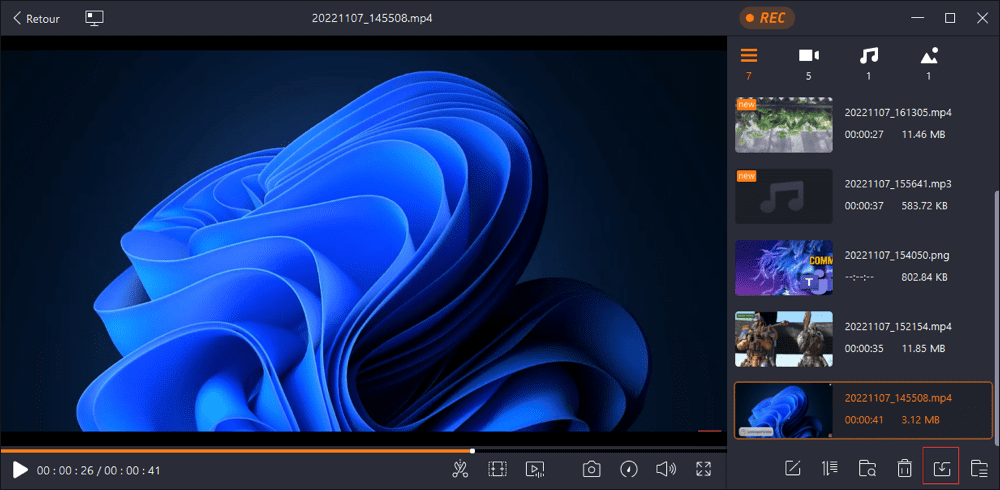This screenshot has width=1000, height=490.
Task: Click highlighted file name 20221107_145508.mp4 in list
Action: coord(898,398)
